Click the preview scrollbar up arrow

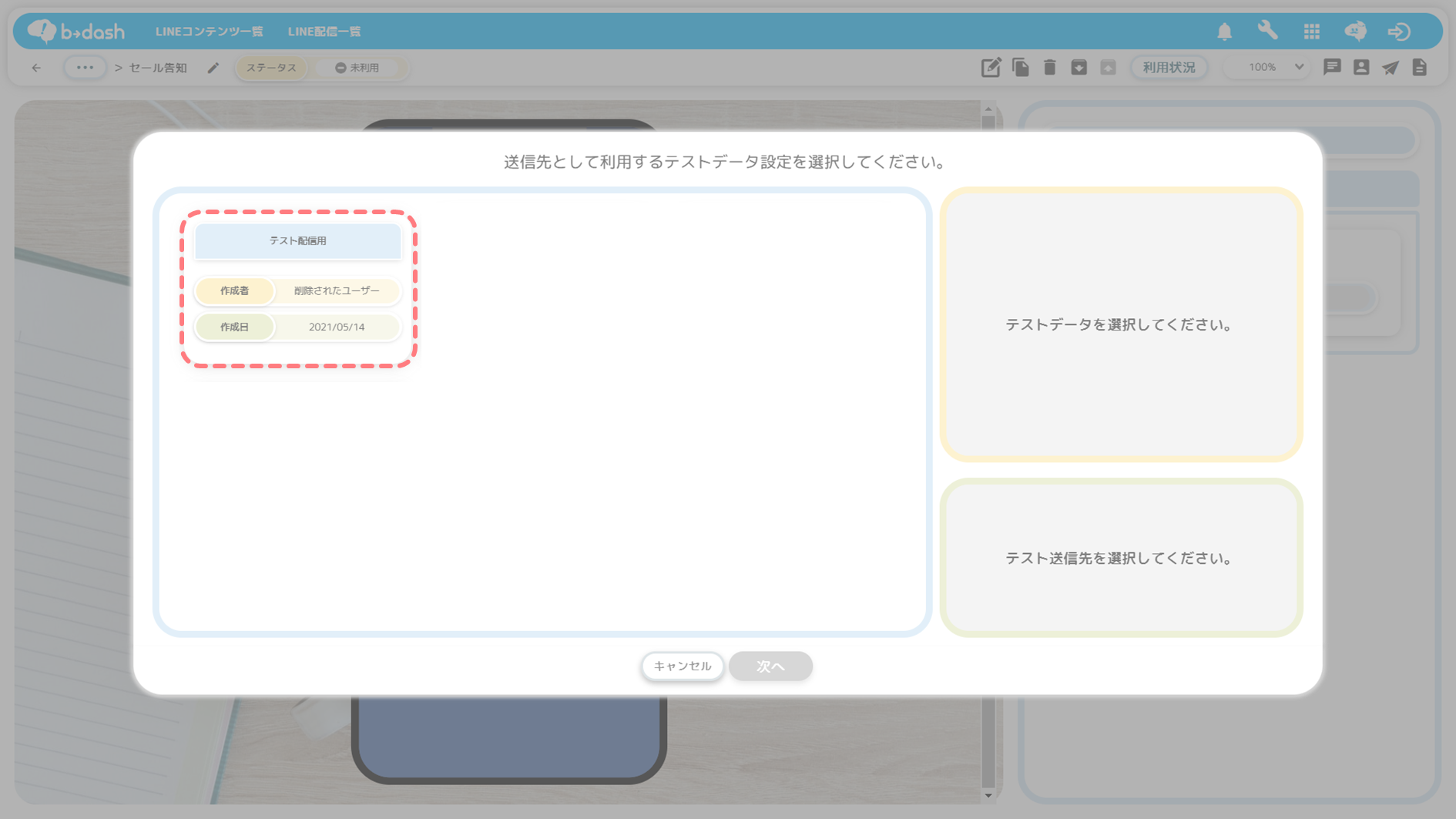[988, 109]
